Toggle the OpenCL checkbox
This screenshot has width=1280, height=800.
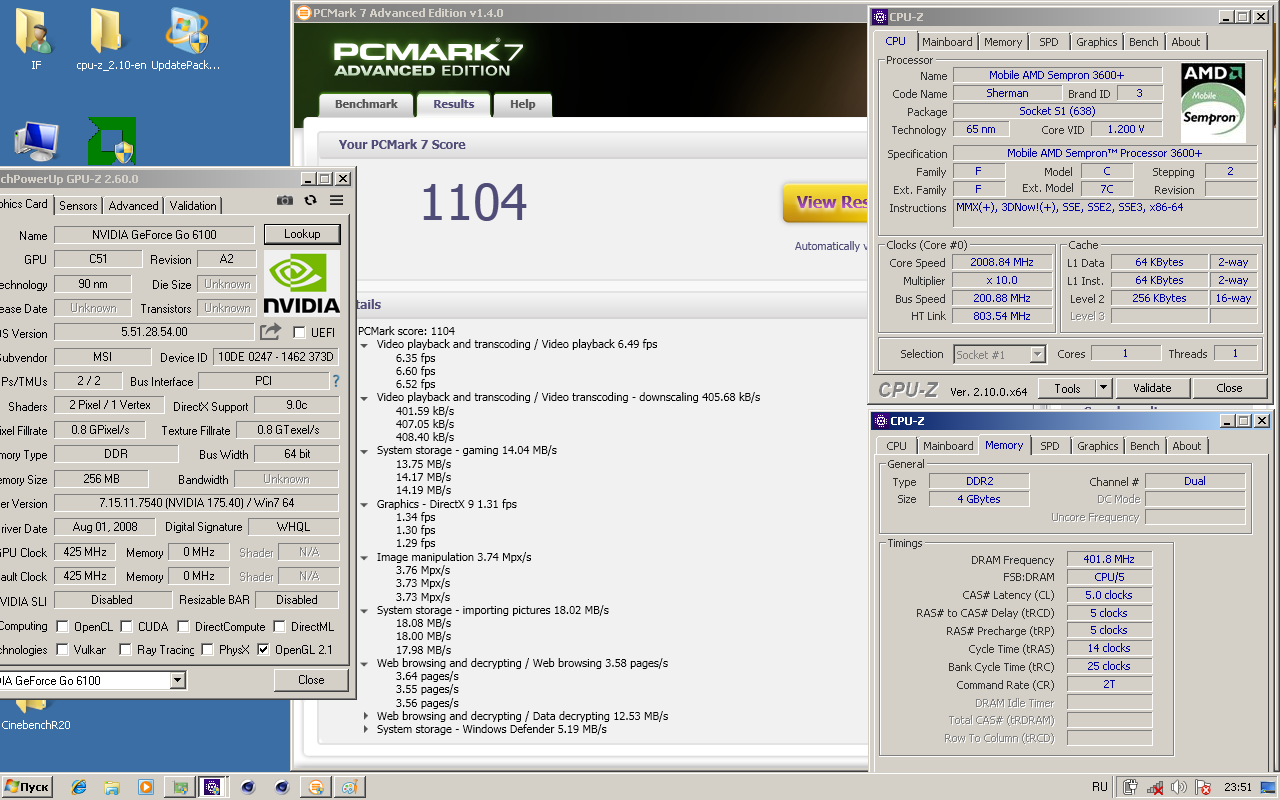[x=62, y=627]
